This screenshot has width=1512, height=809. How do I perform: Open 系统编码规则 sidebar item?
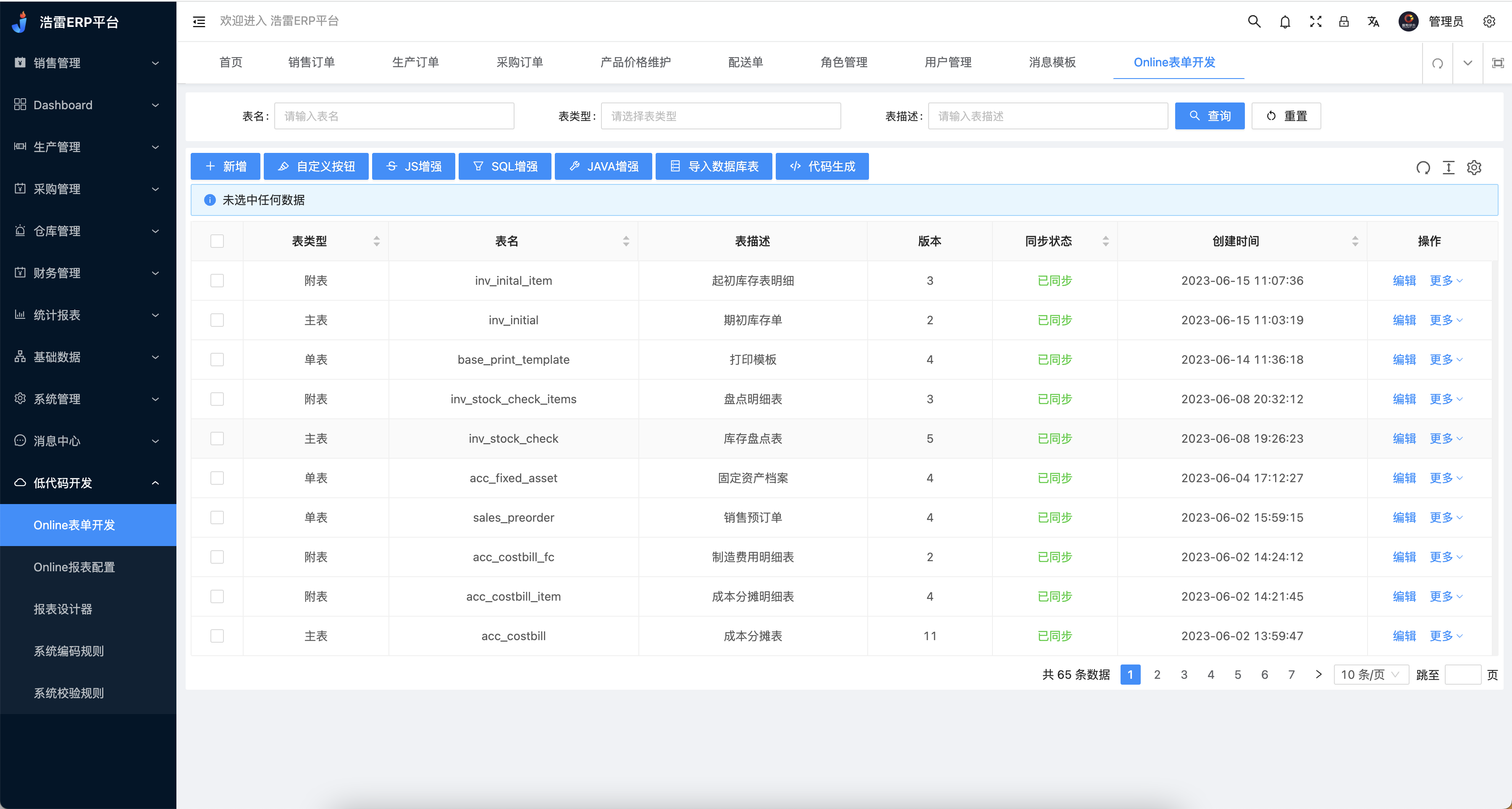point(88,651)
